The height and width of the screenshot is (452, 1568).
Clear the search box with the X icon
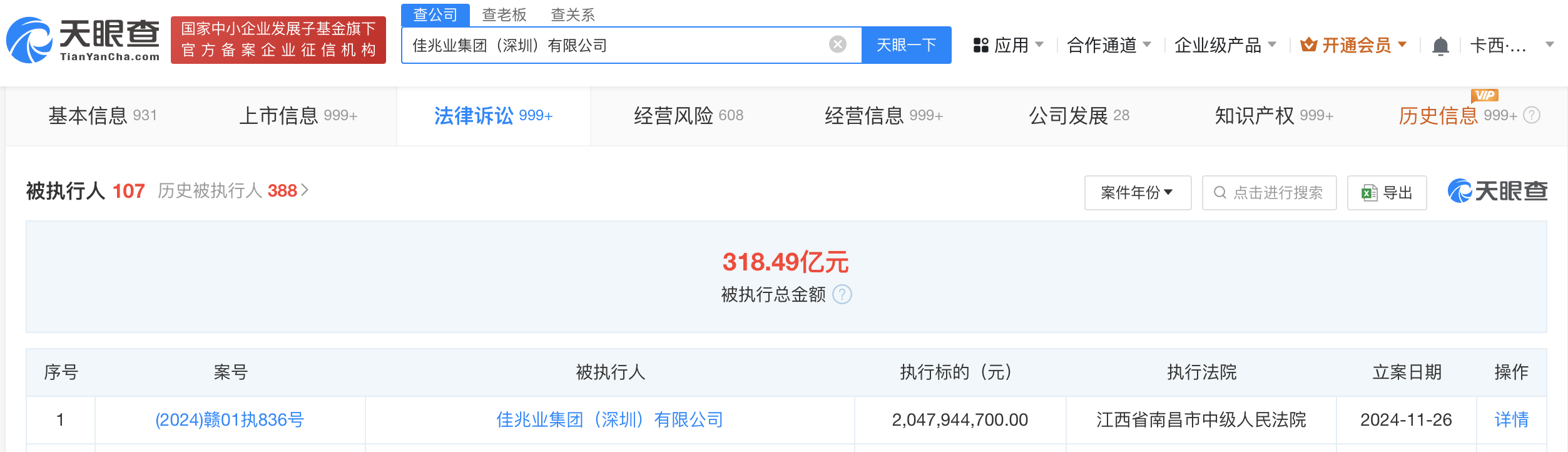(x=838, y=44)
